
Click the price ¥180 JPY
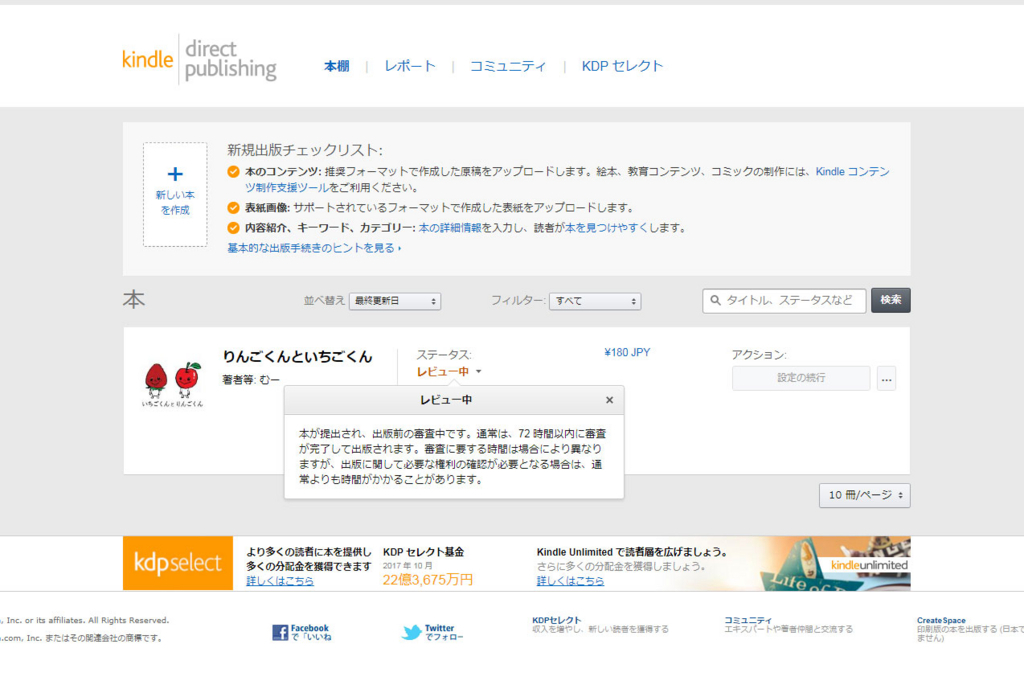pyautogui.click(x=627, y=353)
